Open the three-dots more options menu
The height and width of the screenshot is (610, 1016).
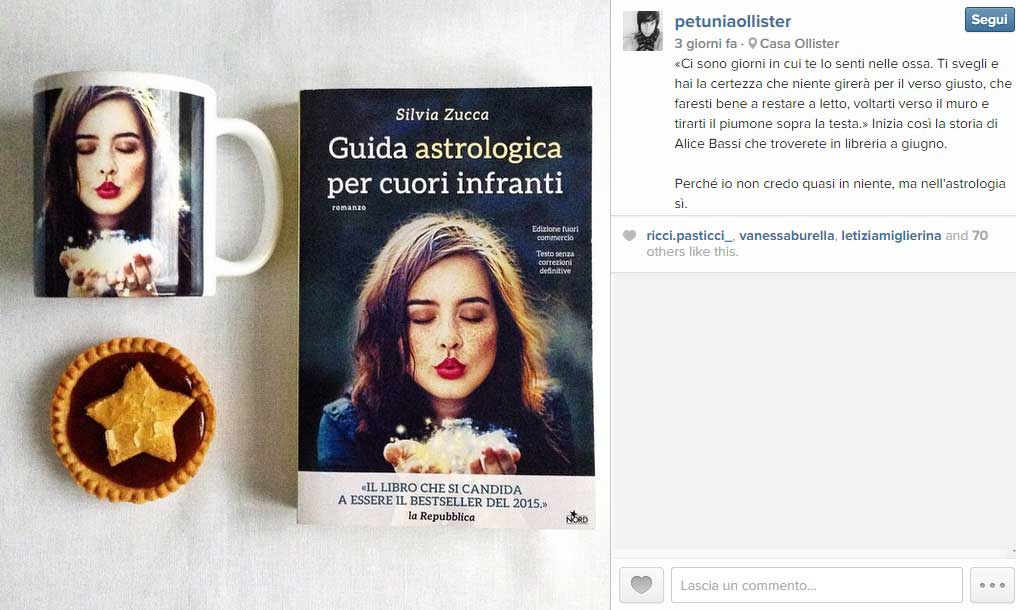(x=992, y=585)
